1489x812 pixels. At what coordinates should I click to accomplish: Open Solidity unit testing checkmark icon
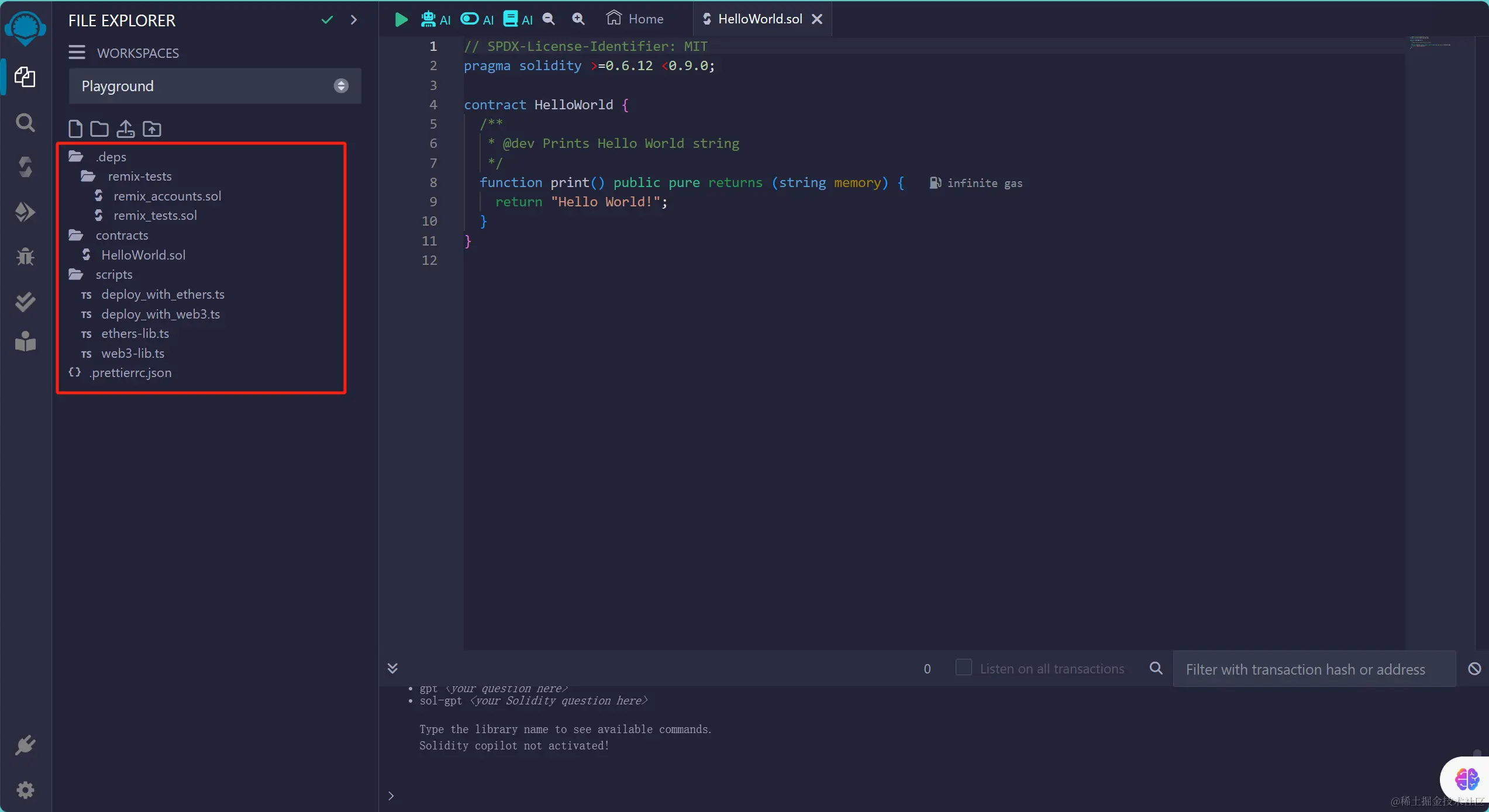[25, 302]
